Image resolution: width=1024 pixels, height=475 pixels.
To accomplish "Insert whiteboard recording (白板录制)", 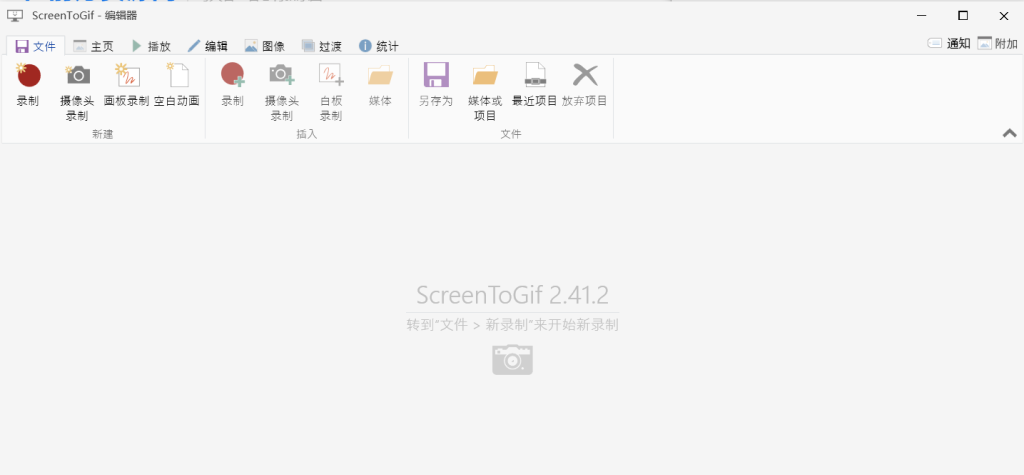I will [331, 92].
